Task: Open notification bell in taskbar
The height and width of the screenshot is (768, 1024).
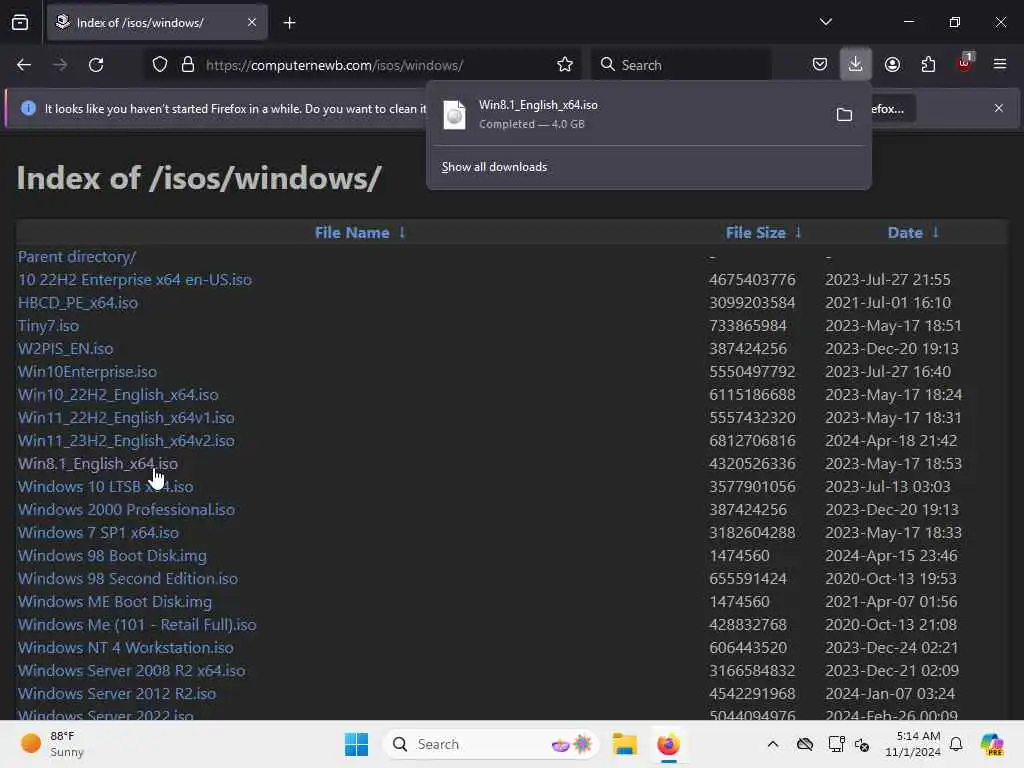Action: point(956,744)
